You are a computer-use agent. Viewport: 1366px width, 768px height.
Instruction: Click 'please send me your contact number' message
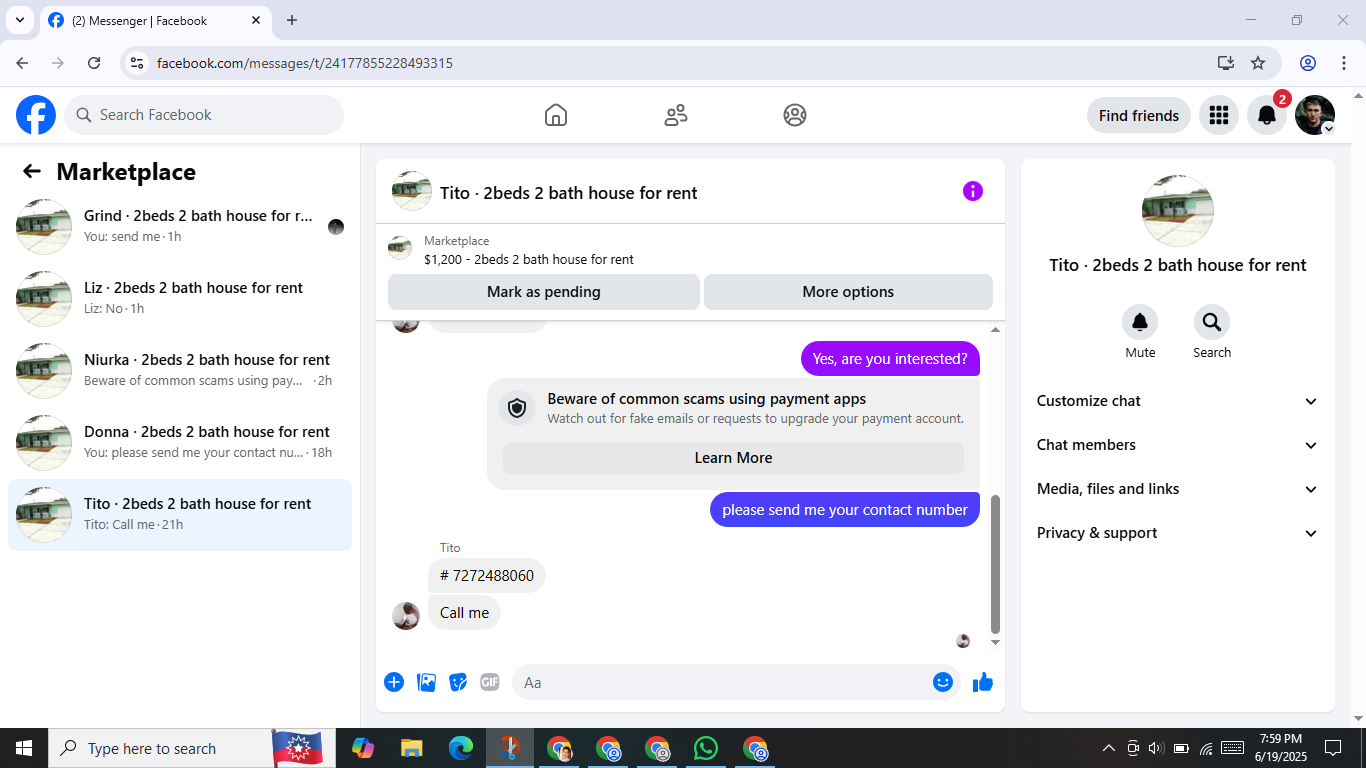click(x=845, y=510)
